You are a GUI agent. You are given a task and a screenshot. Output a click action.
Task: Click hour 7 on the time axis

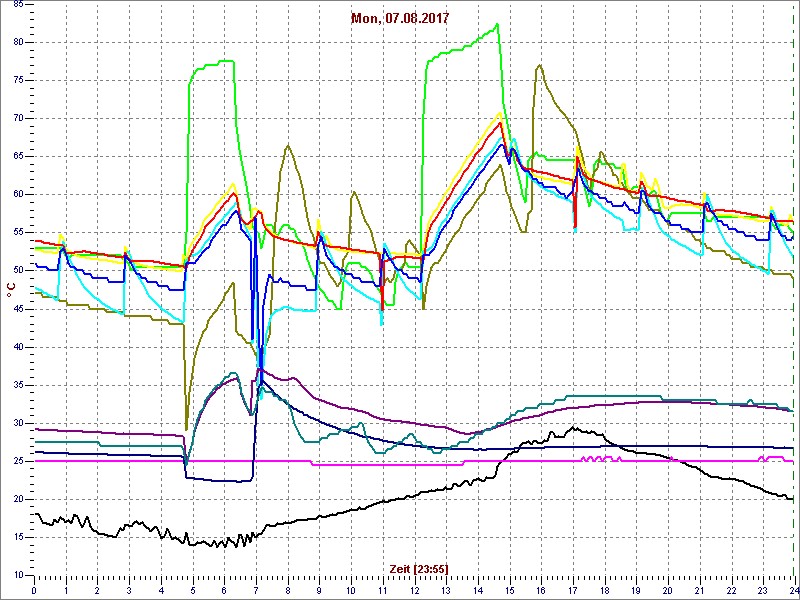click(x=256, y=590)
